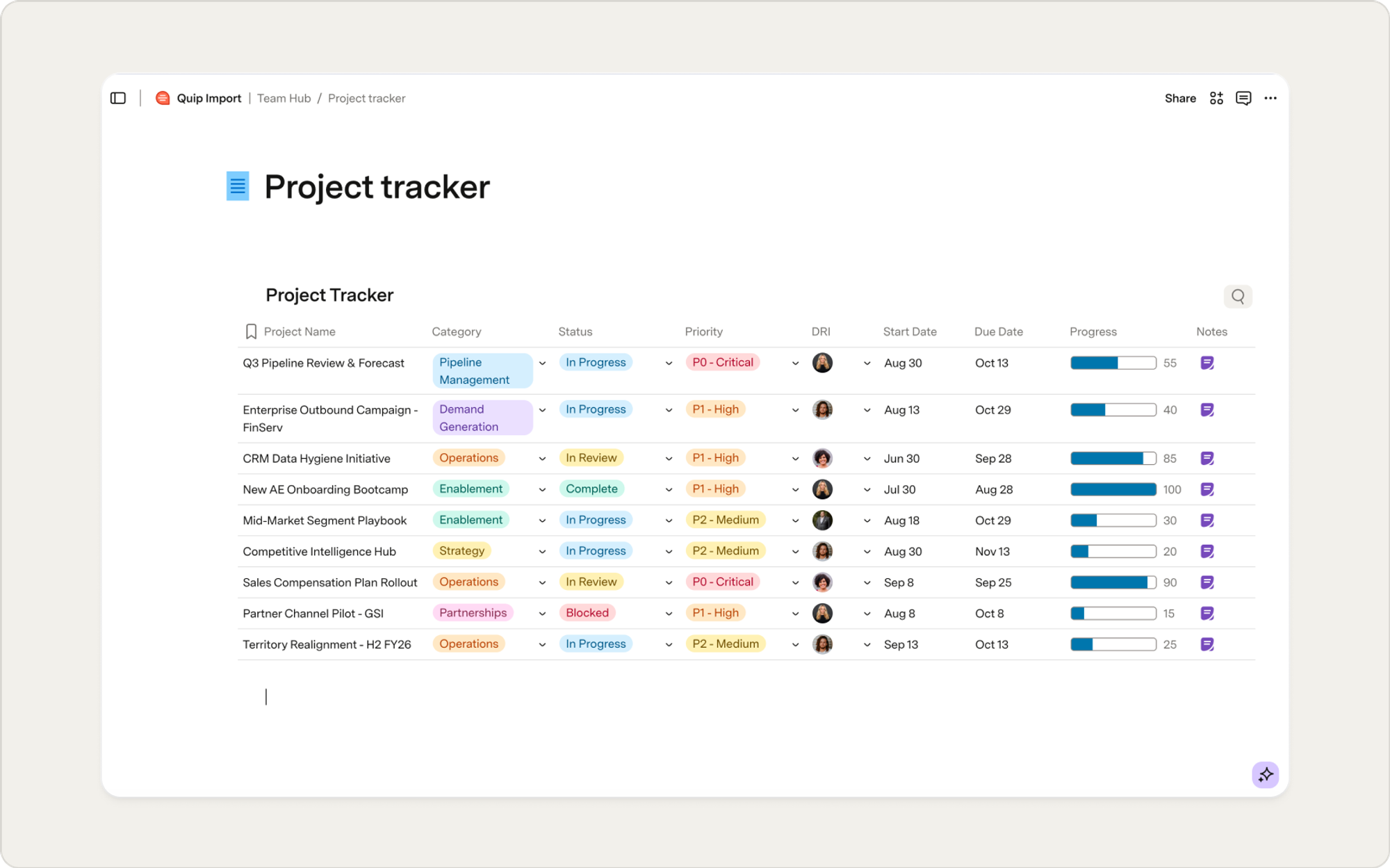
Task: Click the apps grid icon beside Share
Action: coord(1216,98)
